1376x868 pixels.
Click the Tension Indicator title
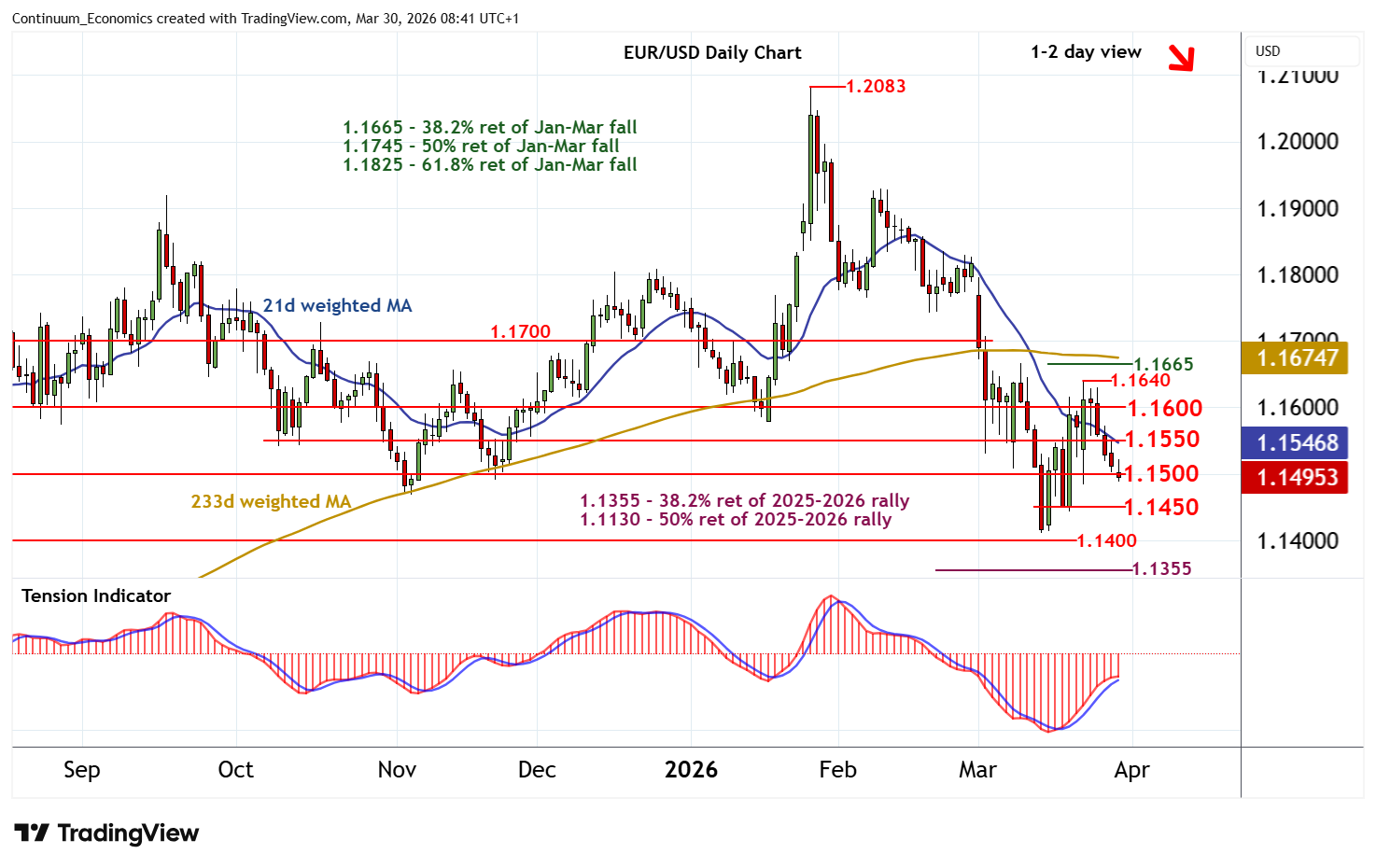click(96, 595)
